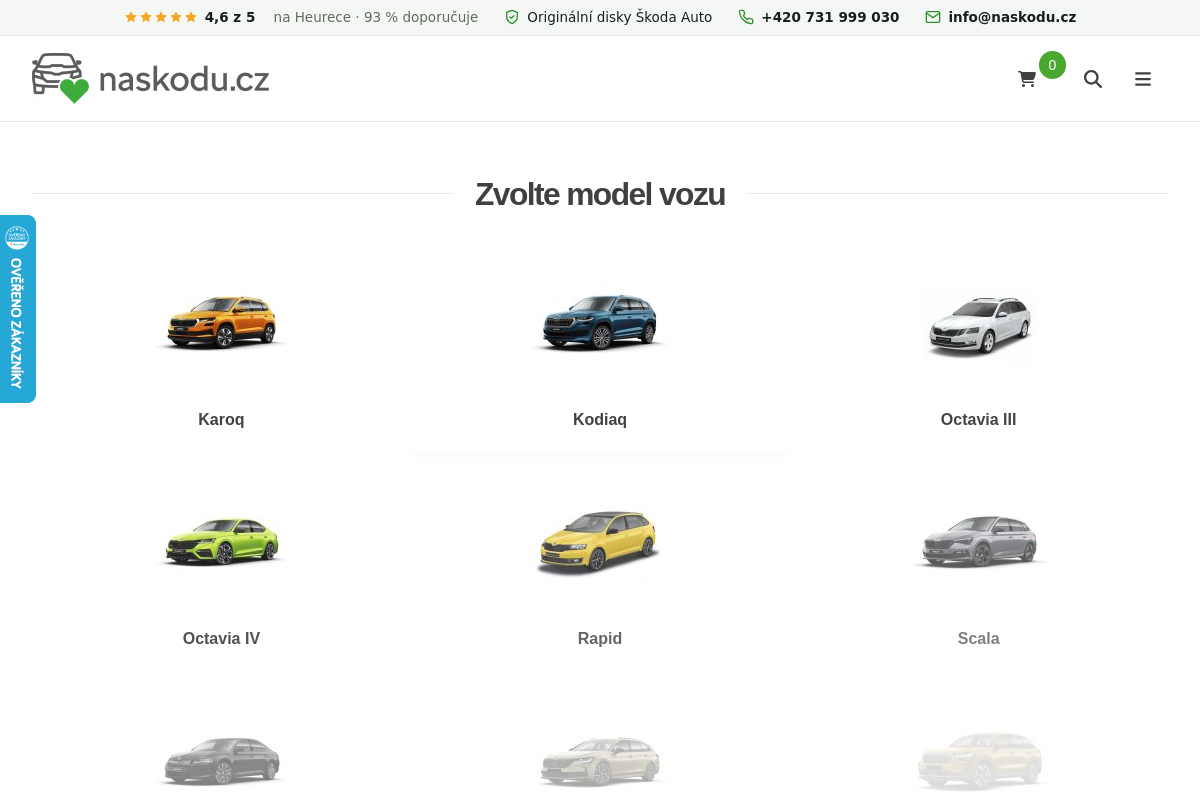
Task: Select the pale yellow SUV in bottom row
Action: (x=979, y=762)
